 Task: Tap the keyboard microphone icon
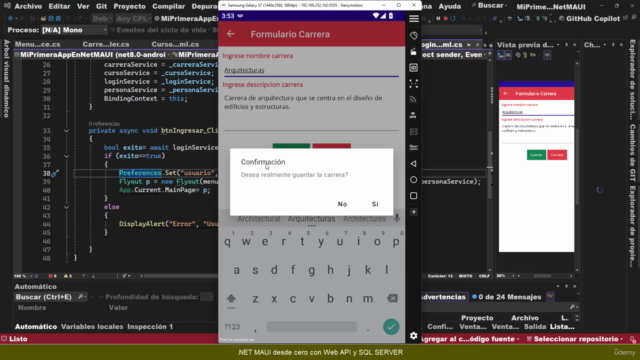point(397,219)
